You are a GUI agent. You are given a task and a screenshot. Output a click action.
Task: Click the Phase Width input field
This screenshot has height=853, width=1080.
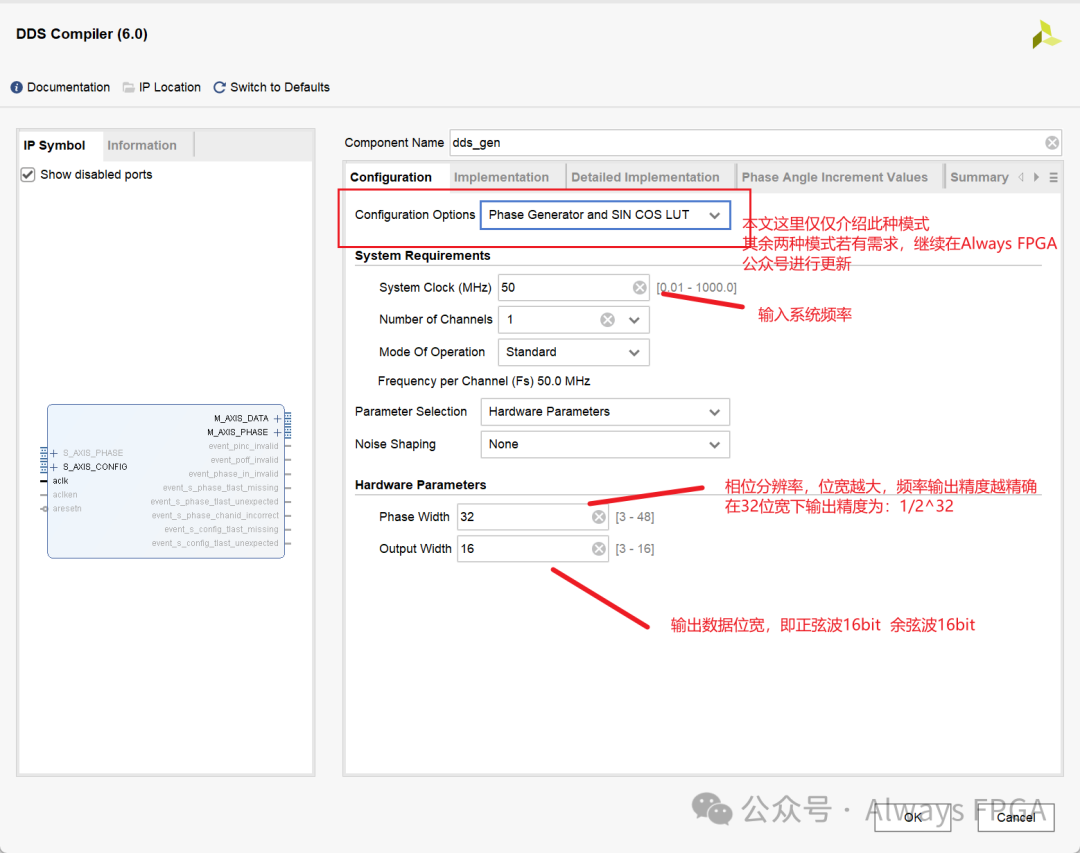click(532, 517)
